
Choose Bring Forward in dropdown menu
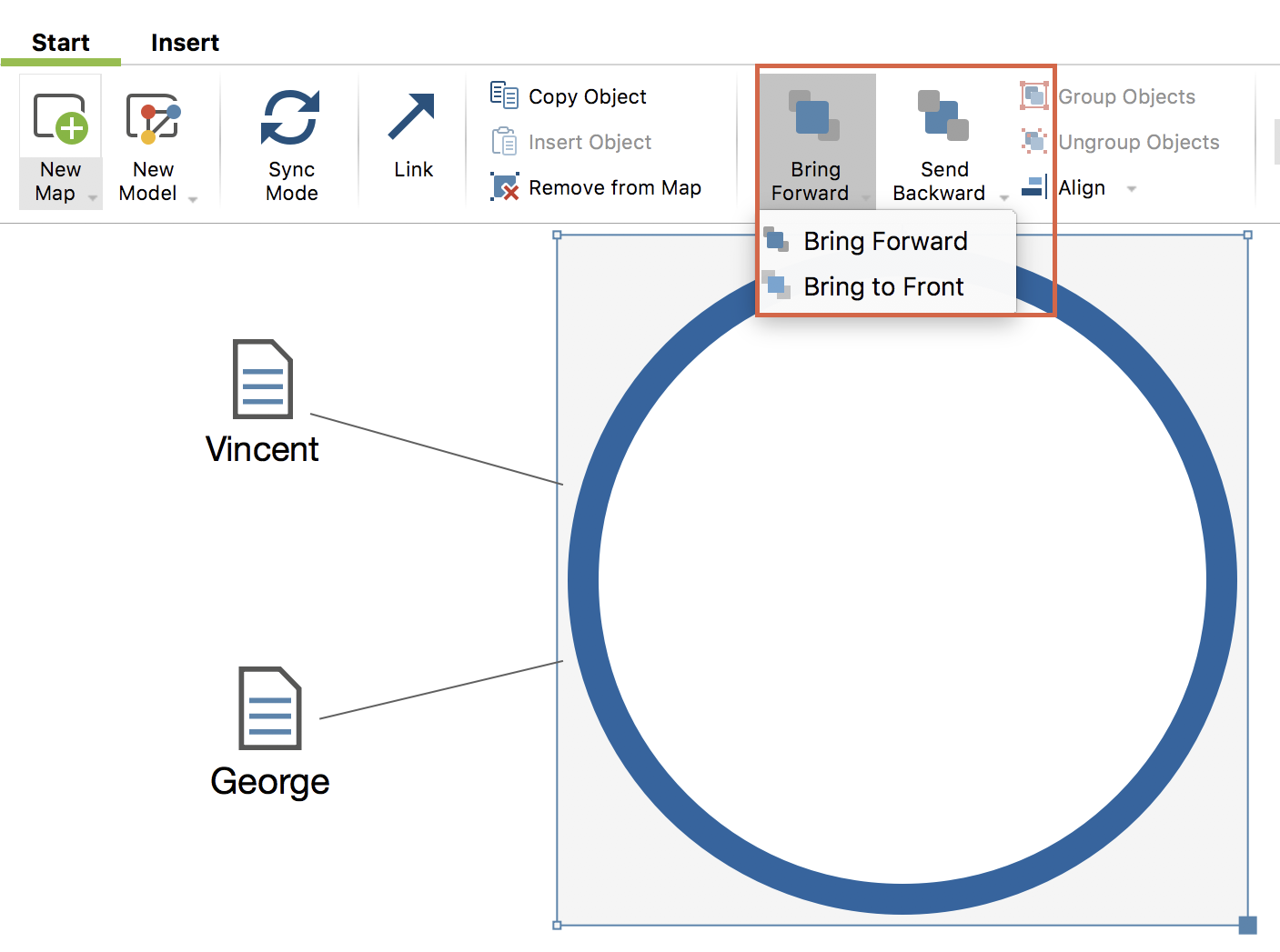click(884, 242)
